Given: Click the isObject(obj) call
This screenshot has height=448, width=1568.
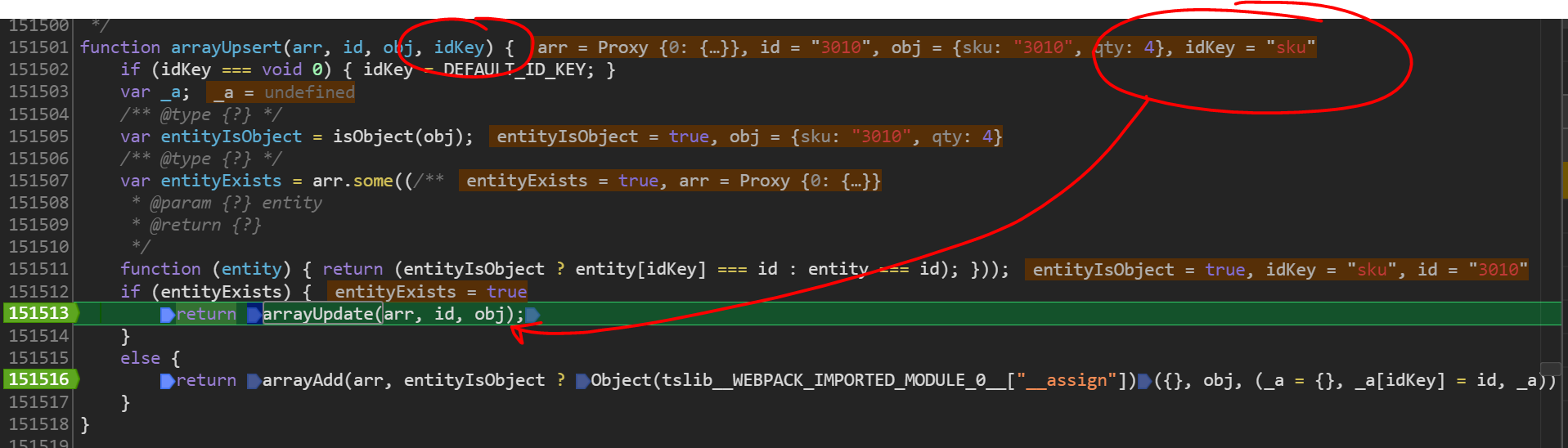Looking at the screenshot, I should [x=399, y=137].
